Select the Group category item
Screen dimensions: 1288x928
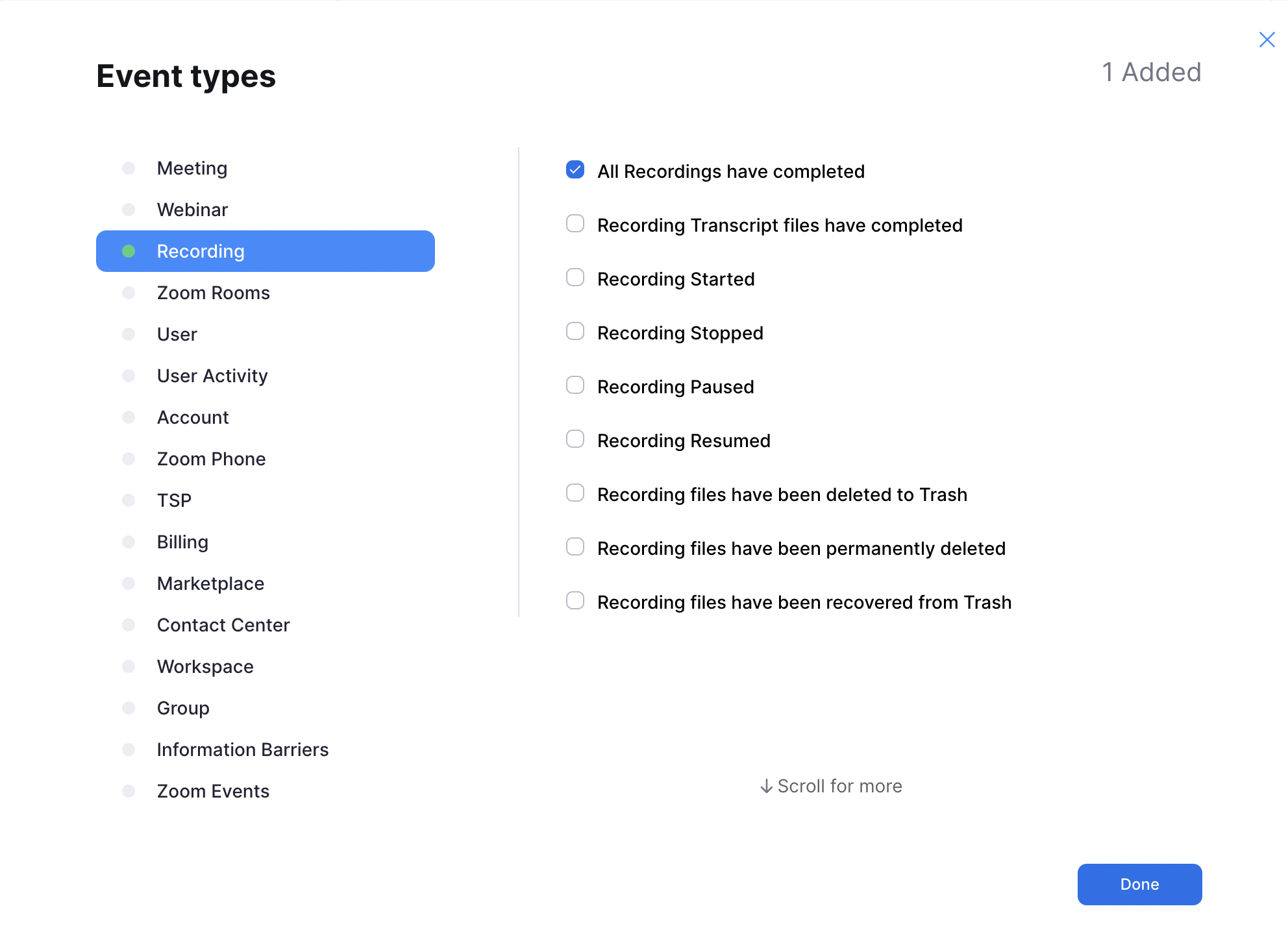point(182,708)
